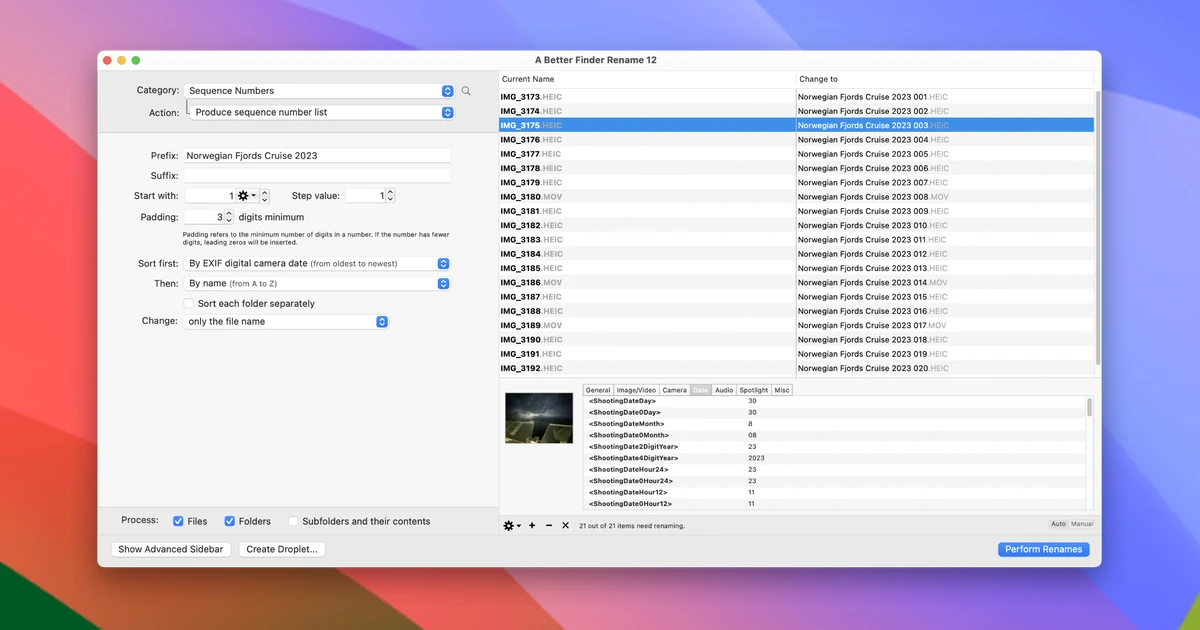Screen dimensions: 1200x630
Task: Switch preview mode to Auto
Action: 1058,524
